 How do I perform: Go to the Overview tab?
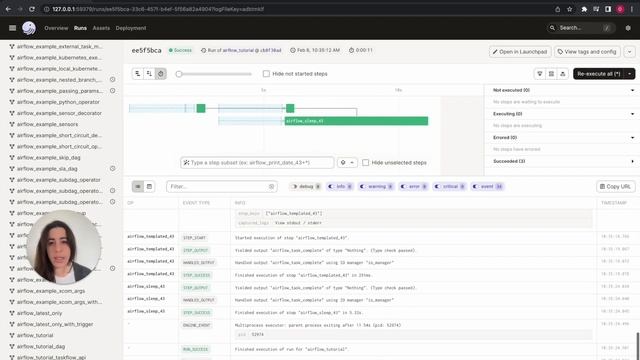point(56,28)
